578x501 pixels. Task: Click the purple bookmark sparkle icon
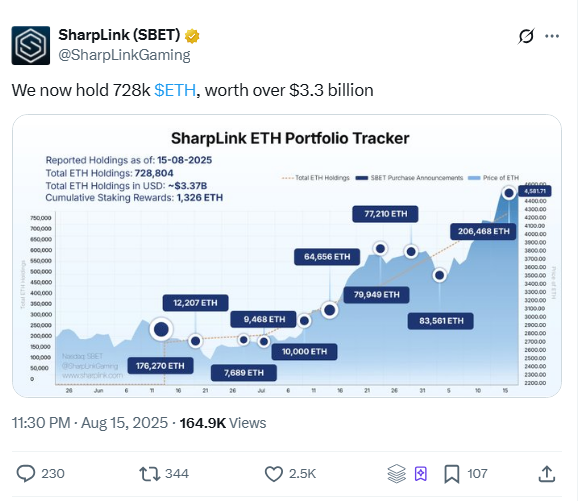pyautogui.click(x=421, y=474)
